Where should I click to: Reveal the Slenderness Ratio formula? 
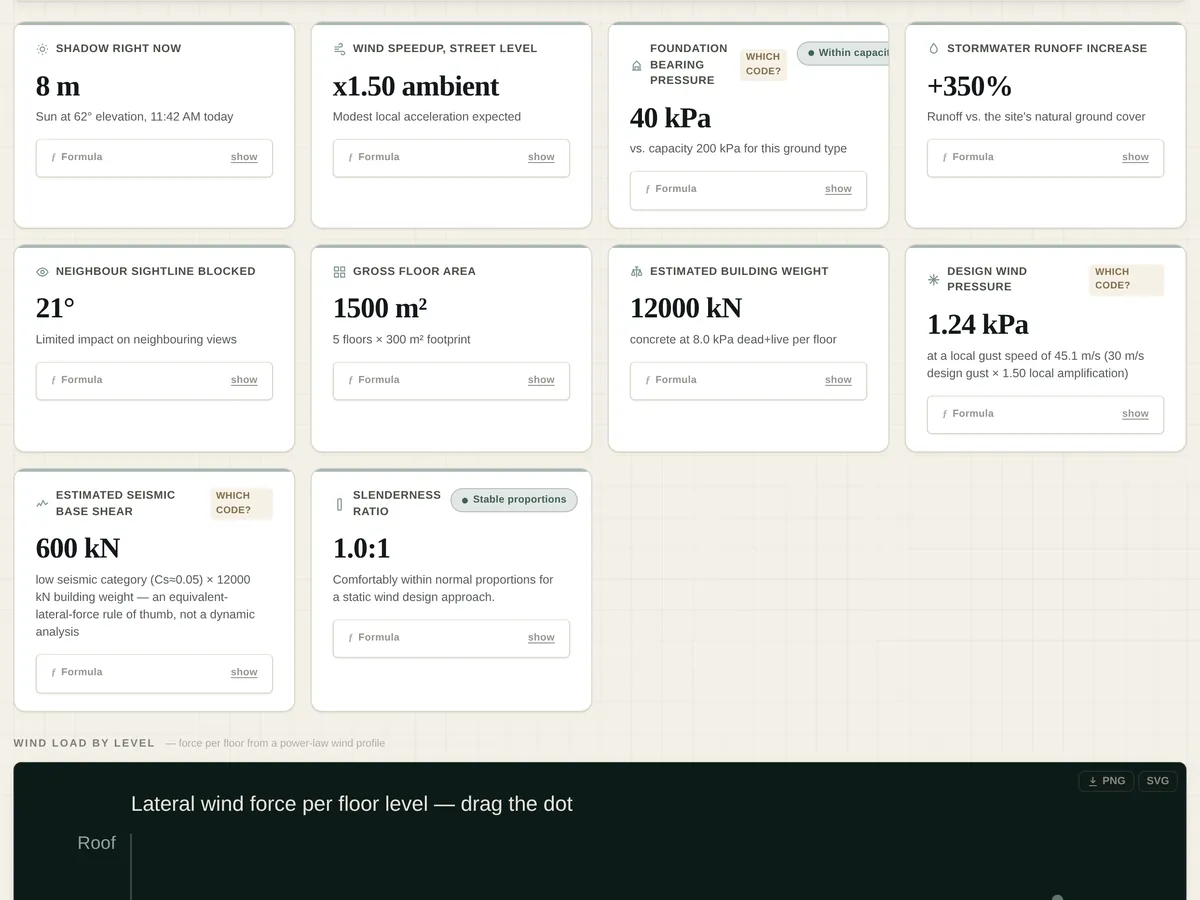click(x=541, y=638)
